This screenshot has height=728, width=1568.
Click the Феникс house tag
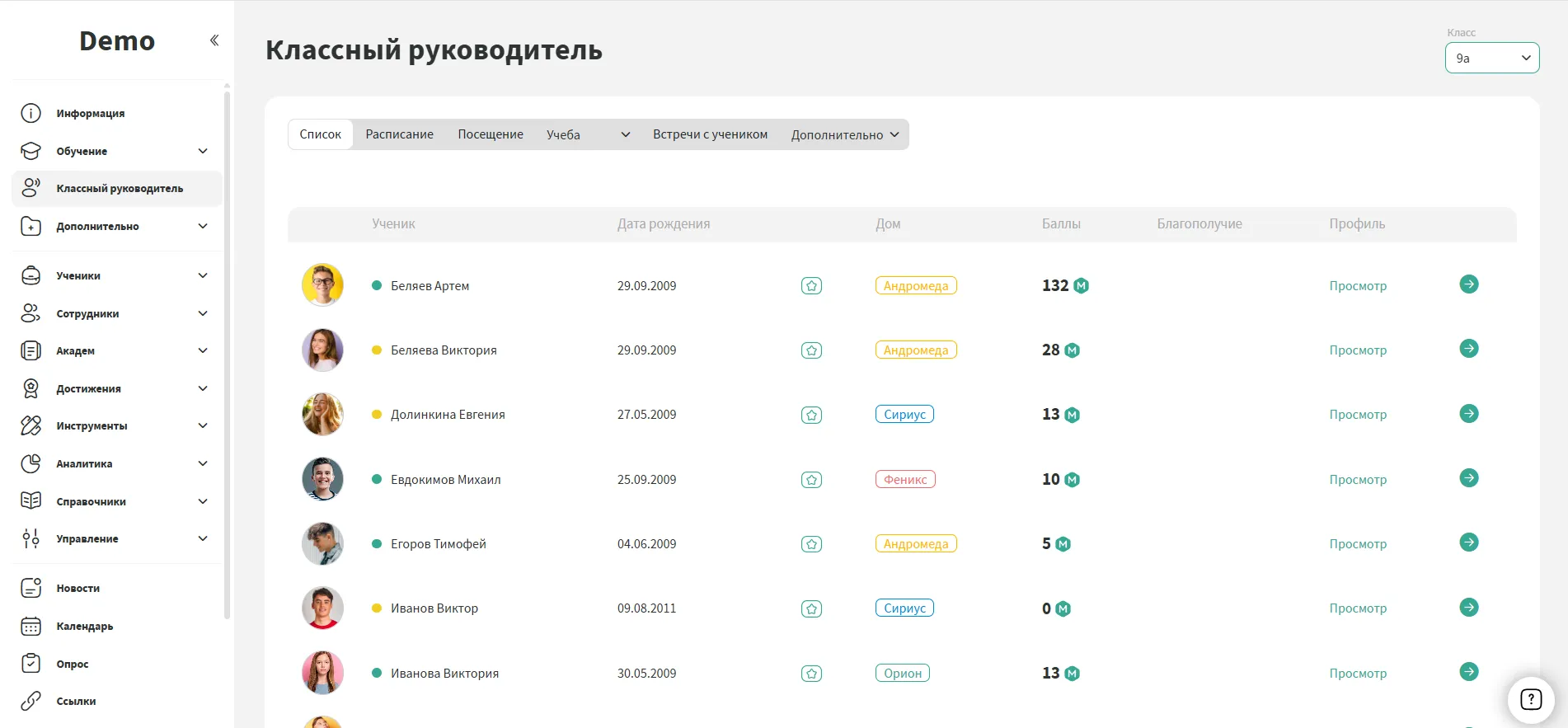coord(904,480)
